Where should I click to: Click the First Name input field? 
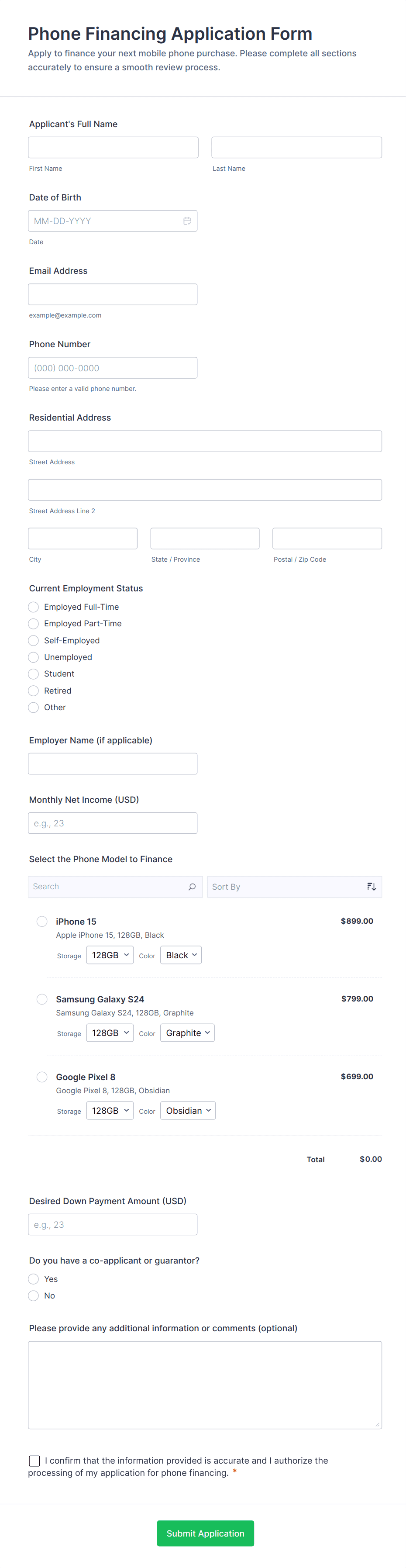pos(113,147)
